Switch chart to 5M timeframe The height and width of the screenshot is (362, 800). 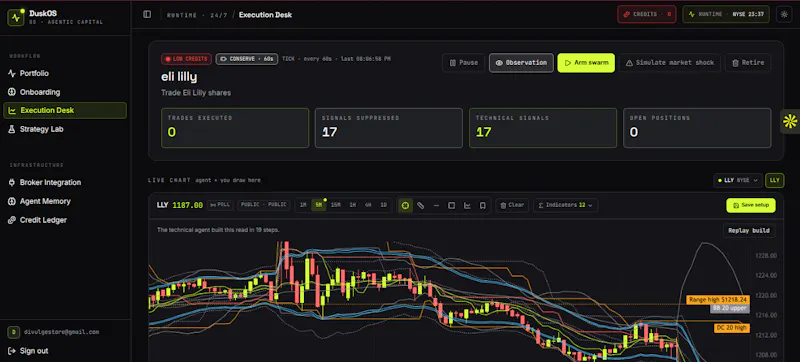(x=319, y=205)
